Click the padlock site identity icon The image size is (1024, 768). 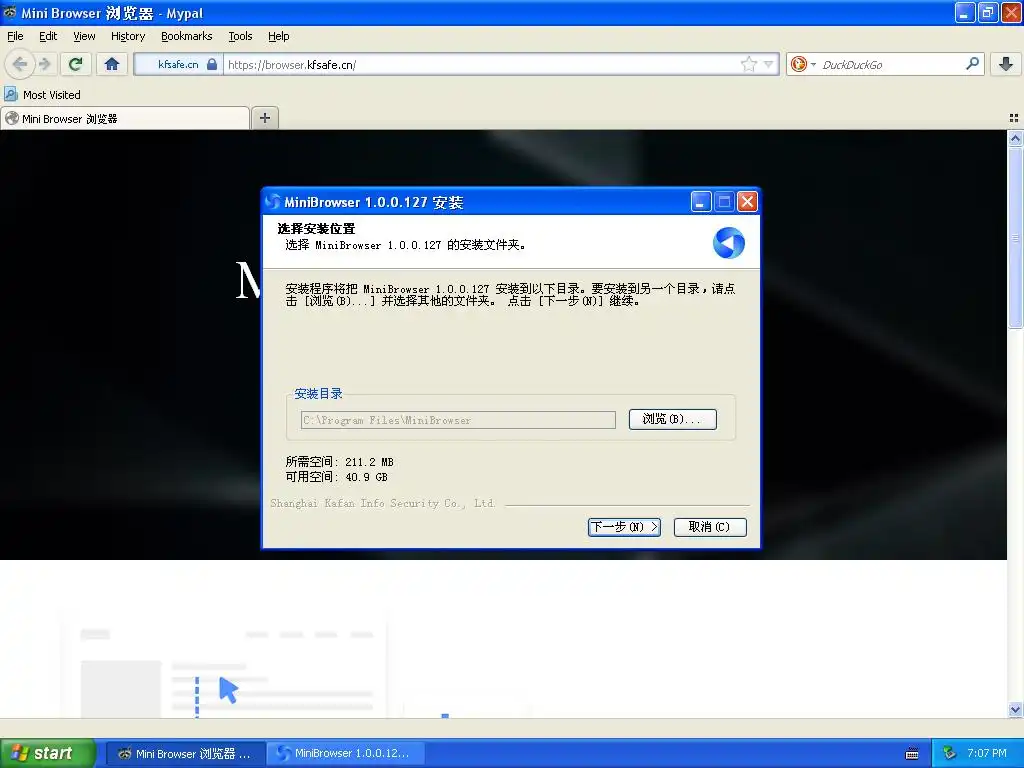[212, 64]
